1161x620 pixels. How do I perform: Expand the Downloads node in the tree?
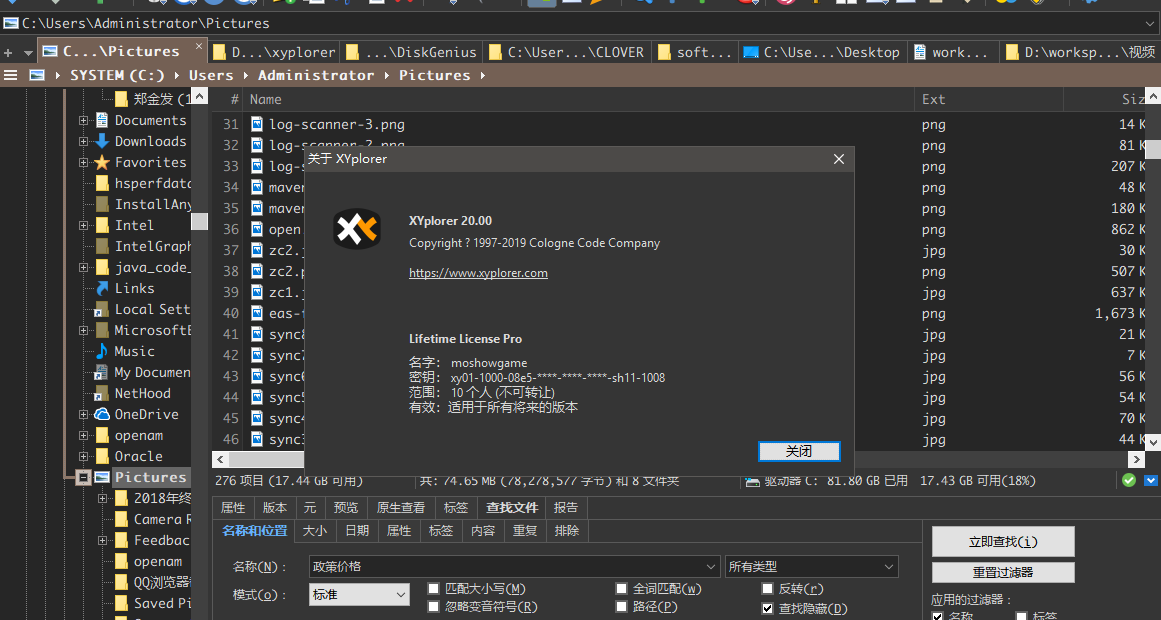(x=84, y=141)
